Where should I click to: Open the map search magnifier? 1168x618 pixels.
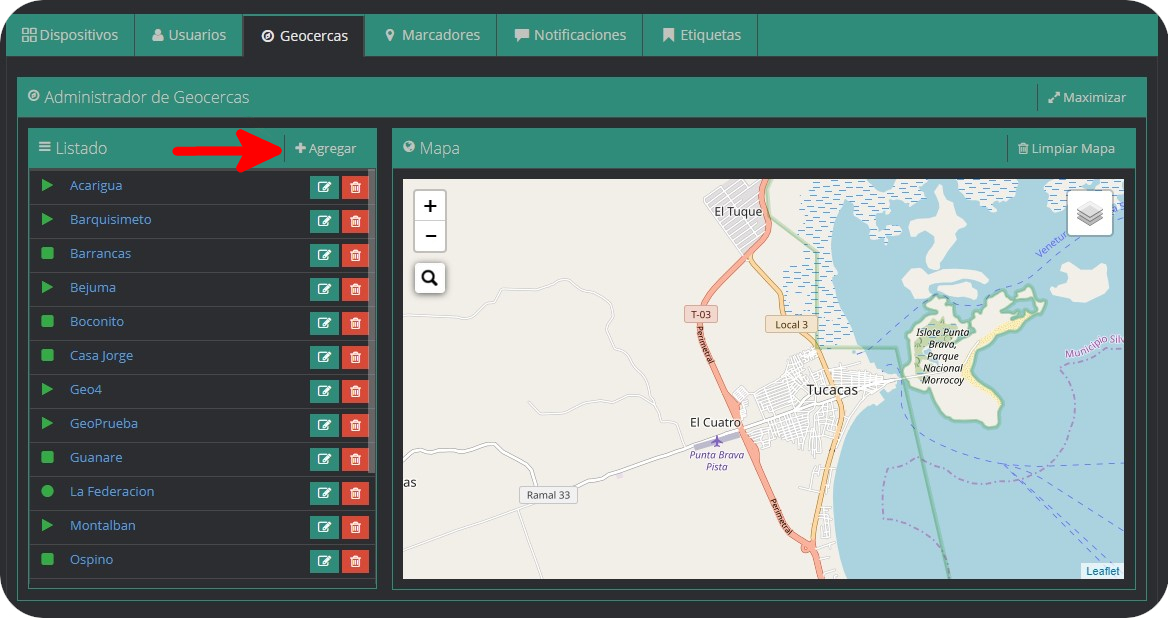(x=430, y=278)
